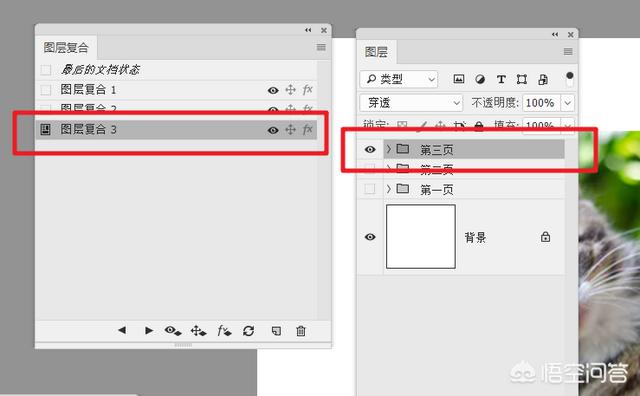Collapse the Layers panel double arrows

[555, 34]
